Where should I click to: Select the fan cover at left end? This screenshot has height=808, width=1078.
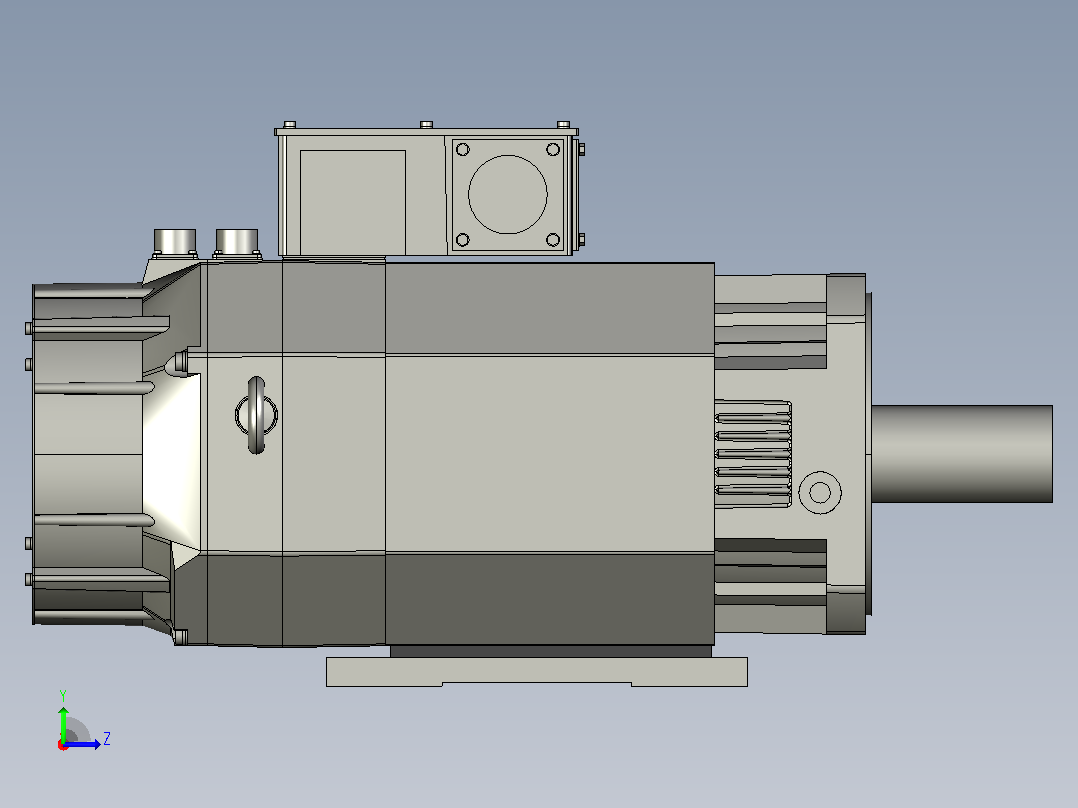tap(88, 454)
